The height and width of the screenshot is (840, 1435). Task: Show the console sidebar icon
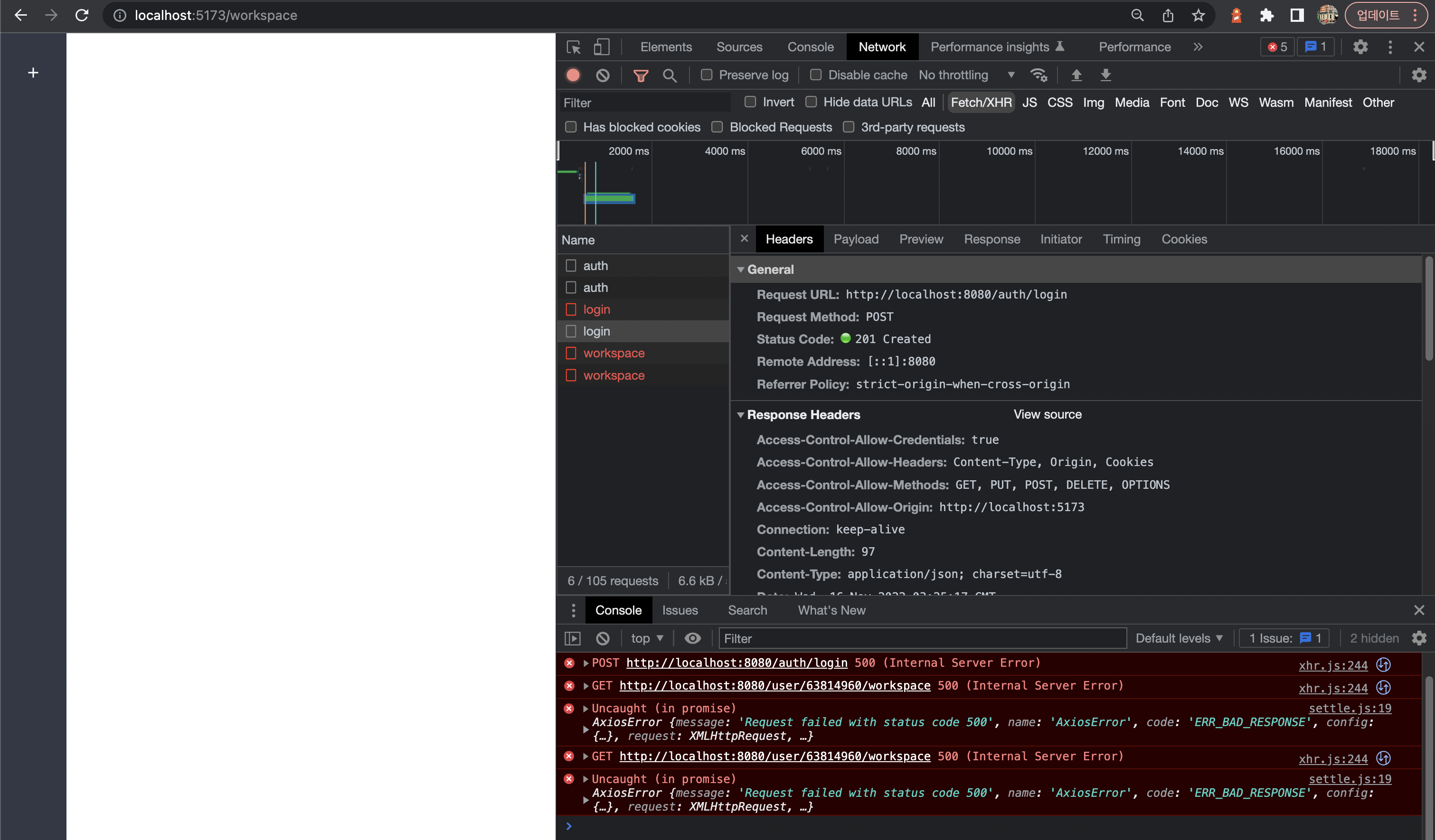click(572, 638)
